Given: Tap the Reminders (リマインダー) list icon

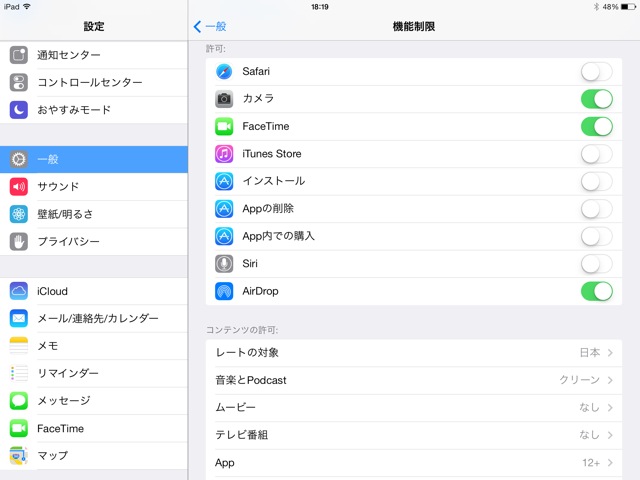Looking at the screenshot, I should click(x=19, y=373).
